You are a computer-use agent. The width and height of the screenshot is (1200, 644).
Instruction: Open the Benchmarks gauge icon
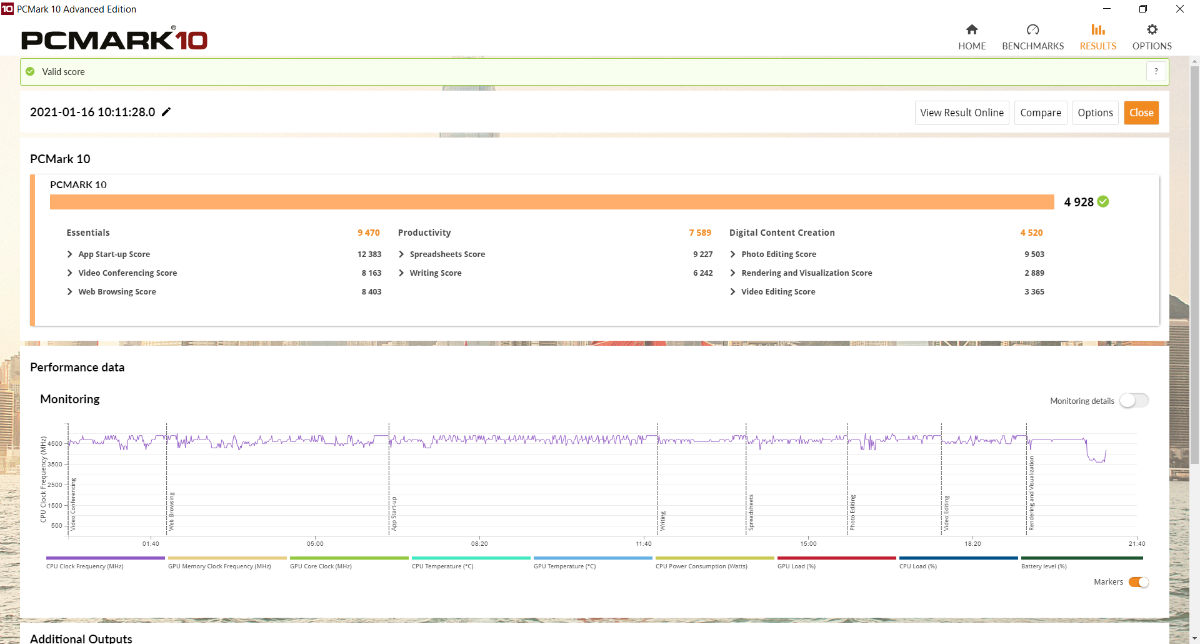[1032, 30]
